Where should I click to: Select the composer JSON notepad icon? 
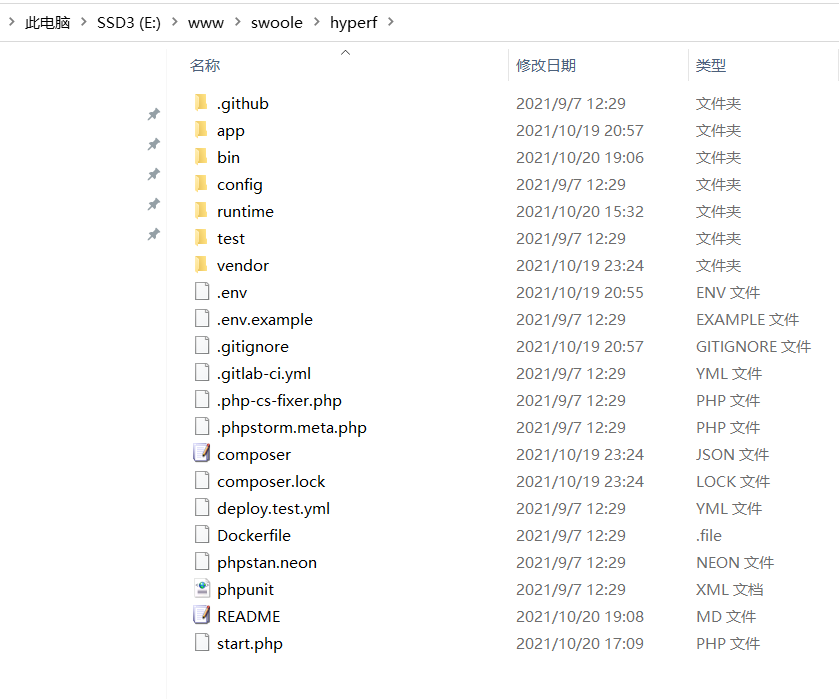click(202, 453)
